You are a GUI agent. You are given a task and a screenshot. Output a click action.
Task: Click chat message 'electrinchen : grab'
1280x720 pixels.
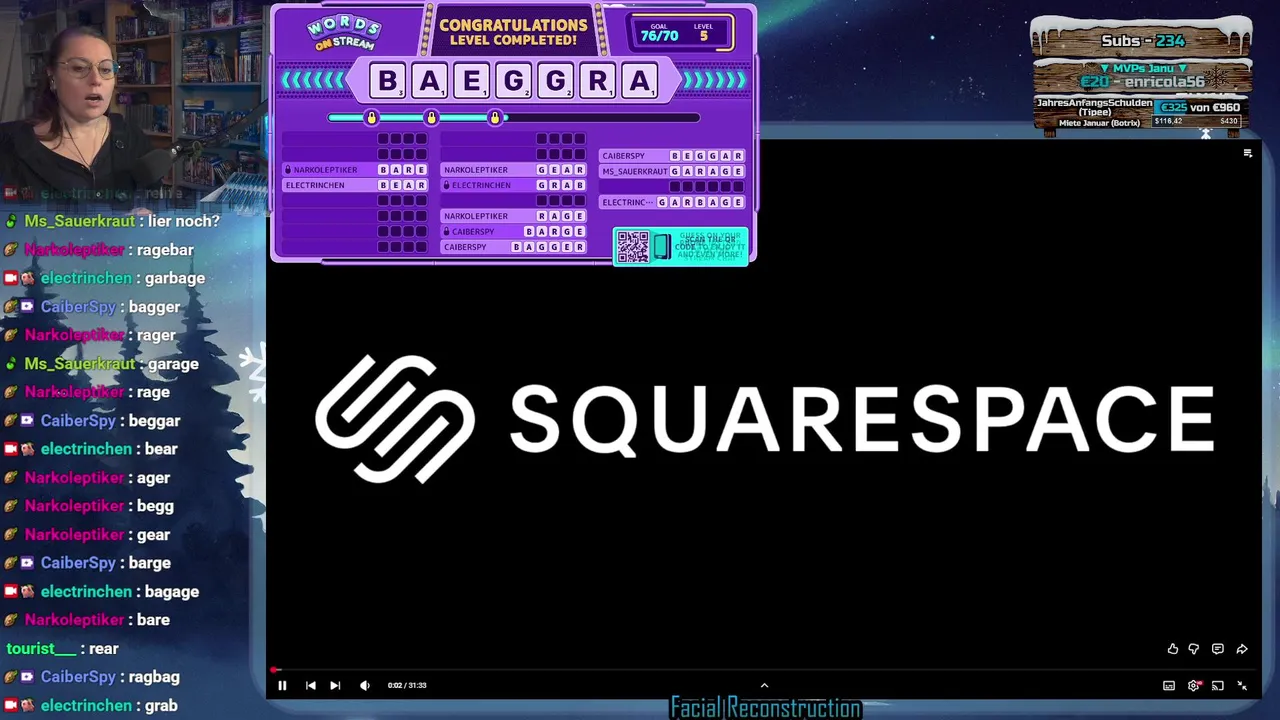91,706
